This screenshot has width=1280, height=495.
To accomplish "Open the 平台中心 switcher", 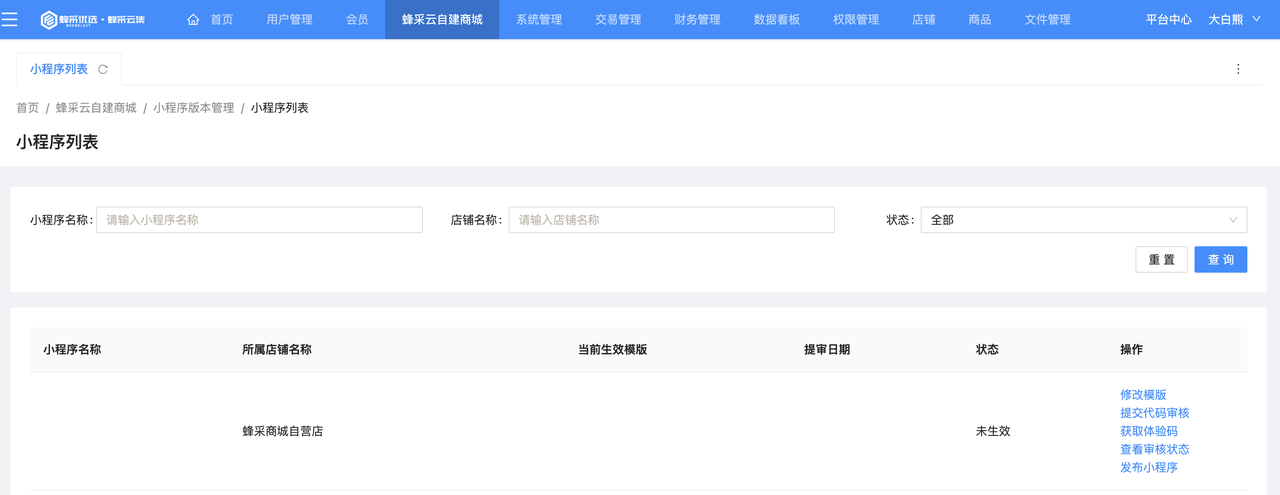I will point(1168,19).
